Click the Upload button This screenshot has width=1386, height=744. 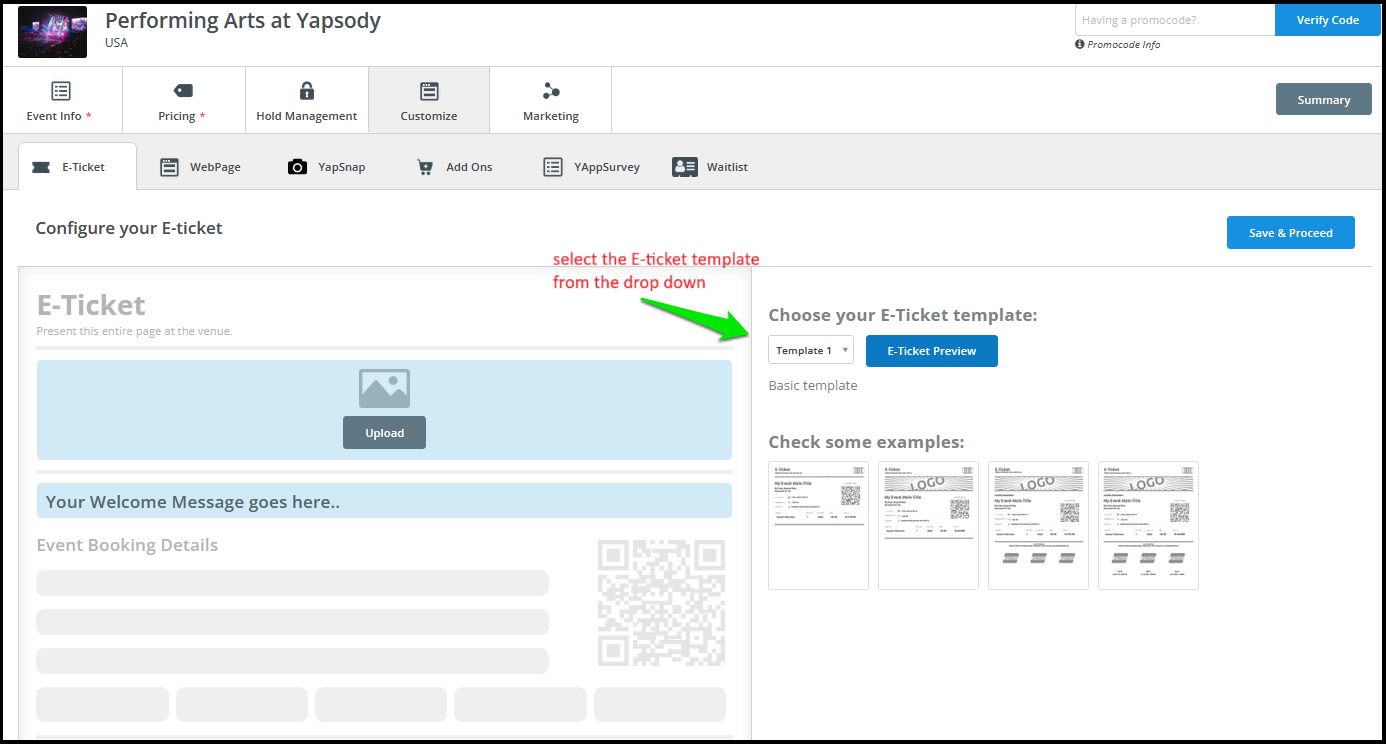384,433
